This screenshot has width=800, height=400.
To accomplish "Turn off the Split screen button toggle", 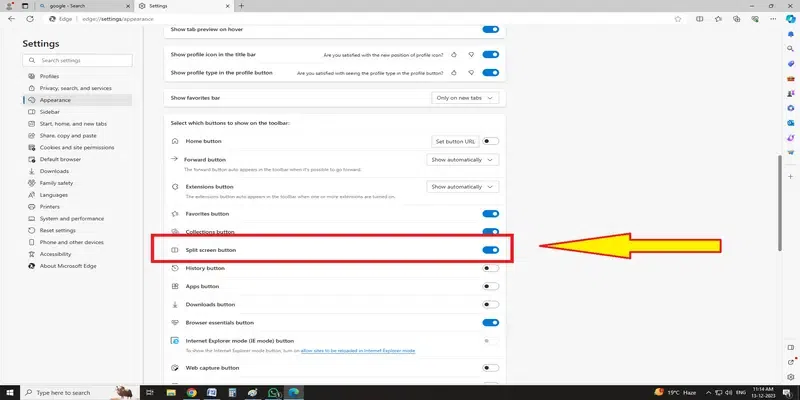I will click(x=490, y=250).
